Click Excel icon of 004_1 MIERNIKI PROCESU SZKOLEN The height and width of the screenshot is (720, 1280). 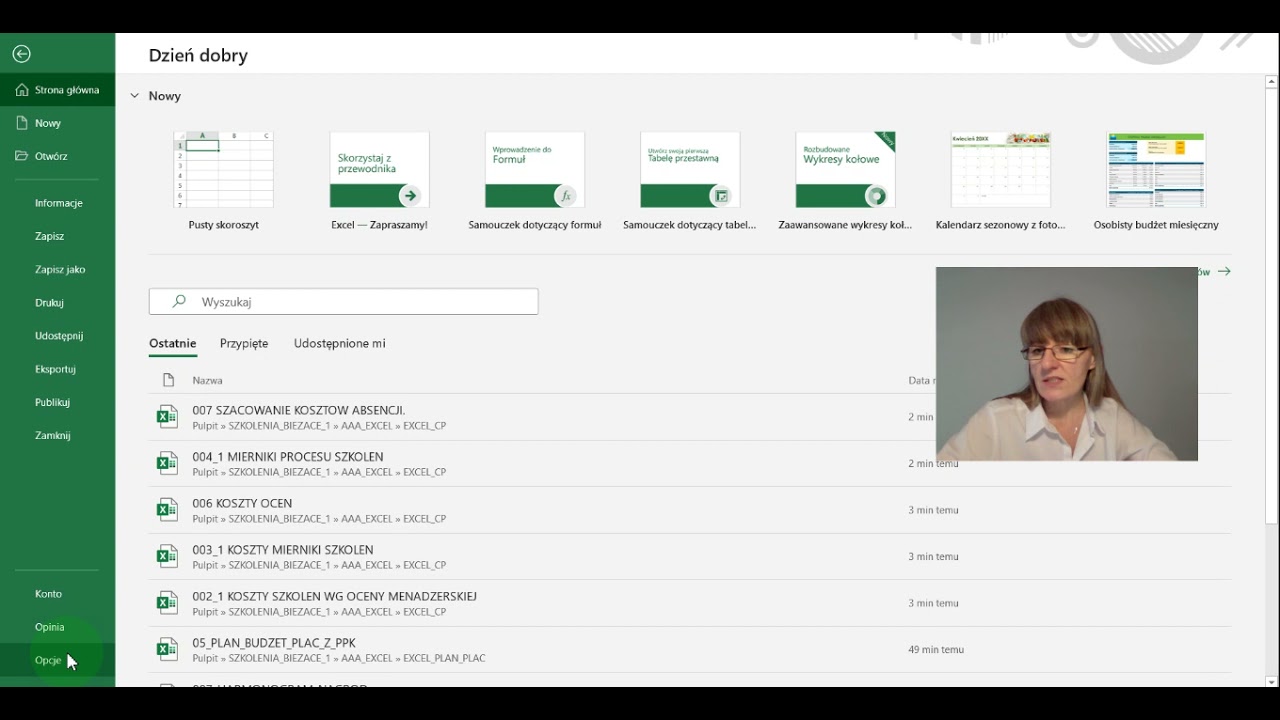[167, 463]
